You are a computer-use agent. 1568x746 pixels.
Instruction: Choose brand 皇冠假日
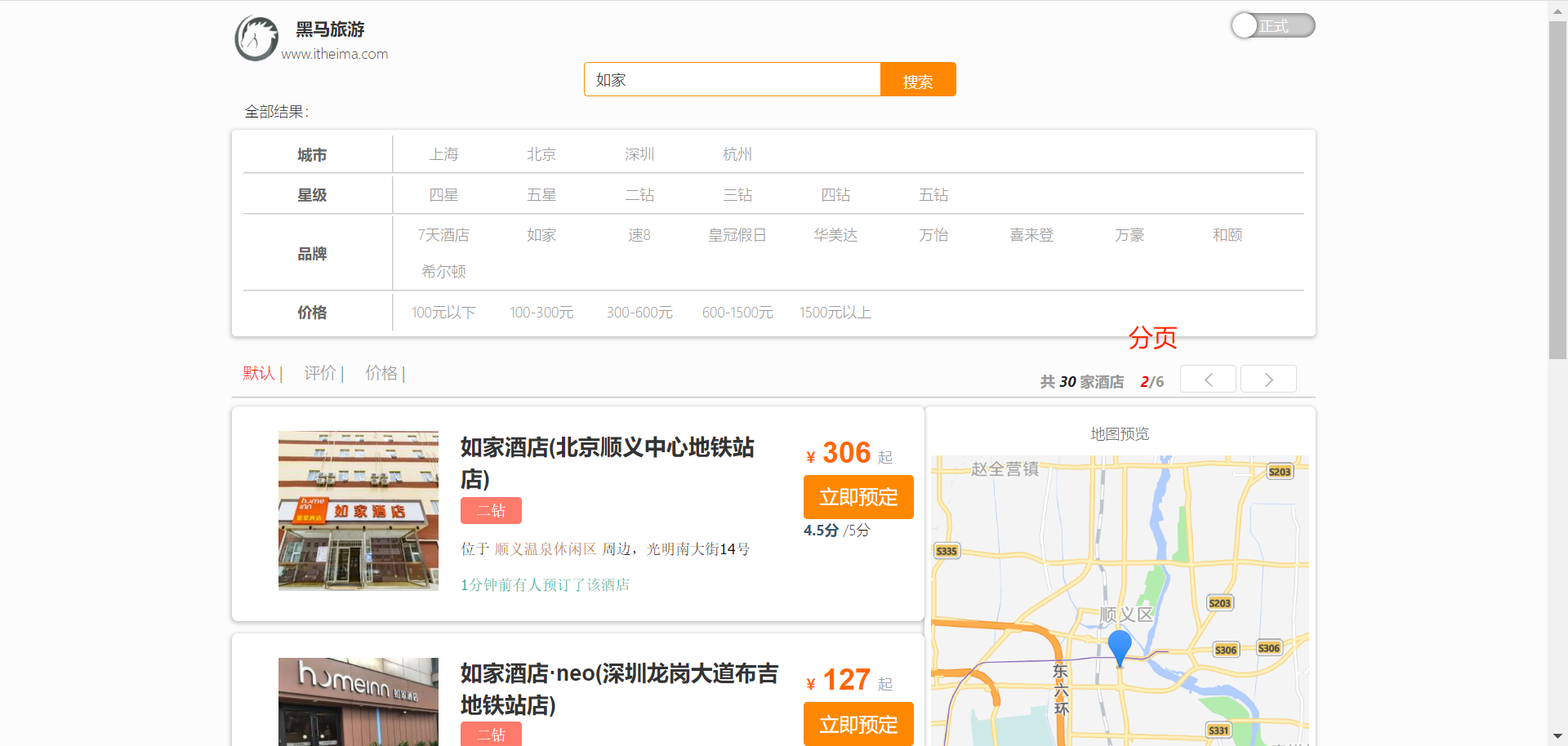(737, 235)
